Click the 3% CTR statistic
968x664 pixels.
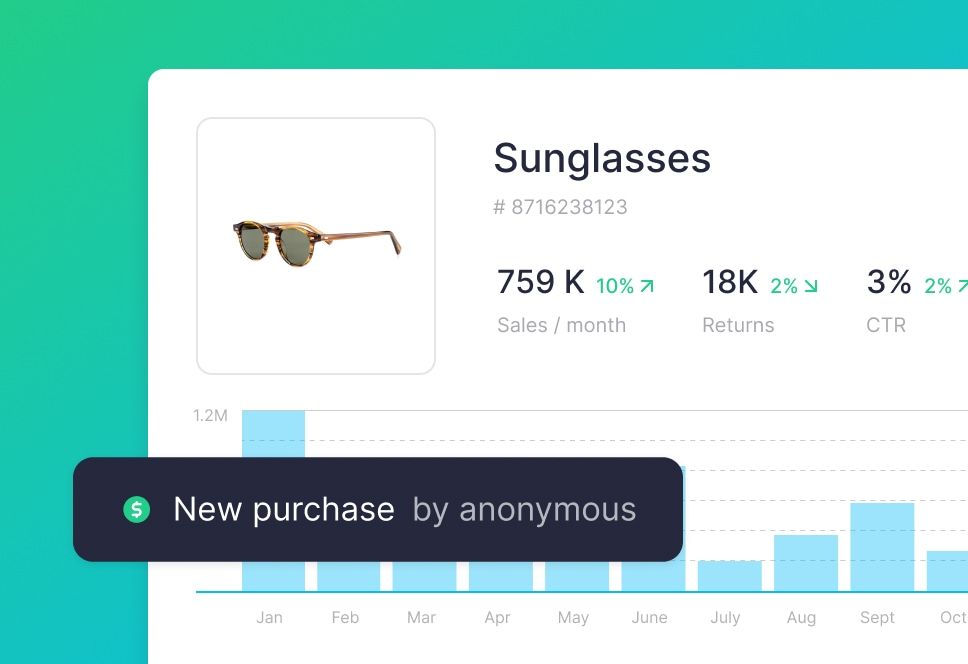pos(889,283)
